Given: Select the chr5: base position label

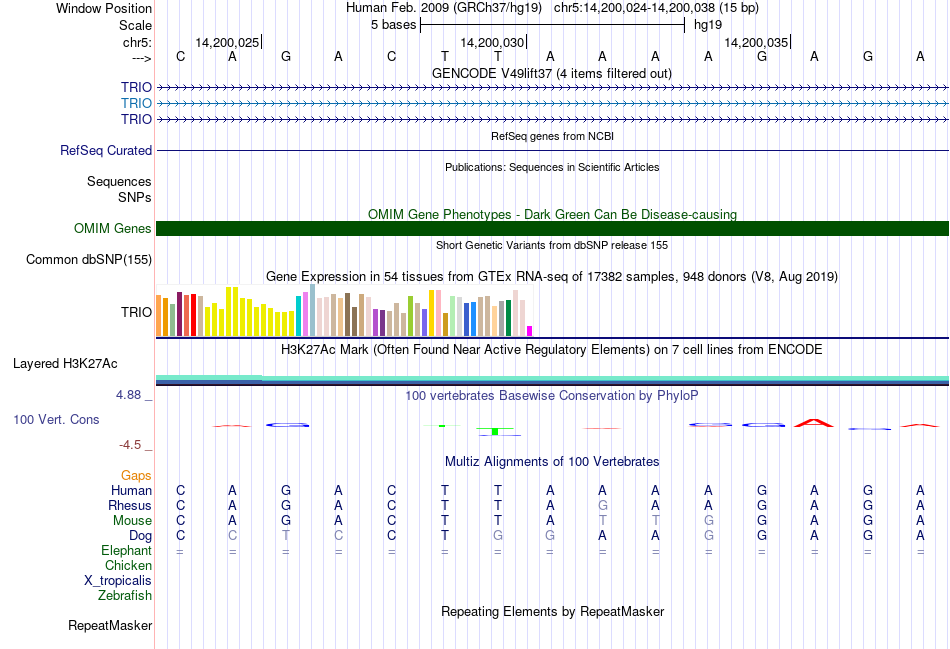Looking at the screenshot, I should coord(137,42).
